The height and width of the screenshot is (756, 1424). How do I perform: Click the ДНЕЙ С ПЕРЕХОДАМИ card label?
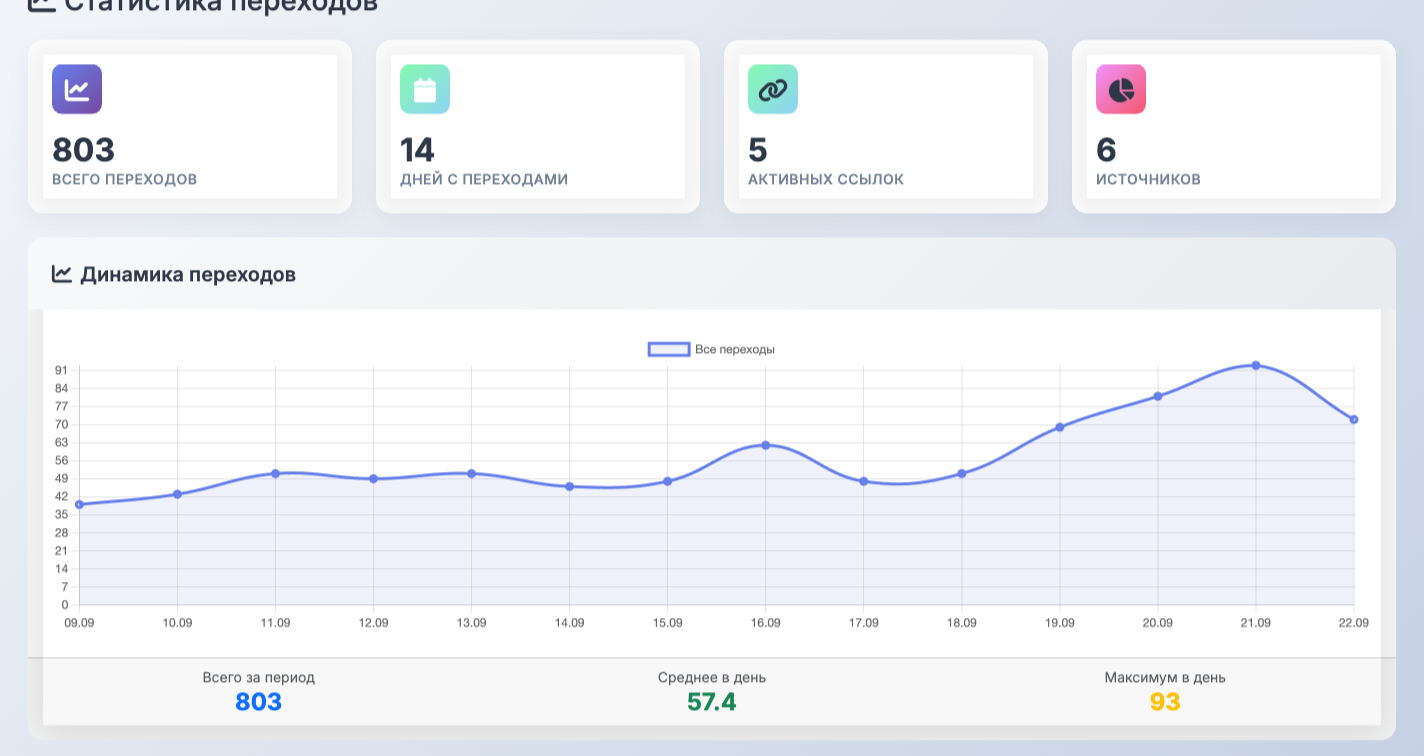(484, 180)
